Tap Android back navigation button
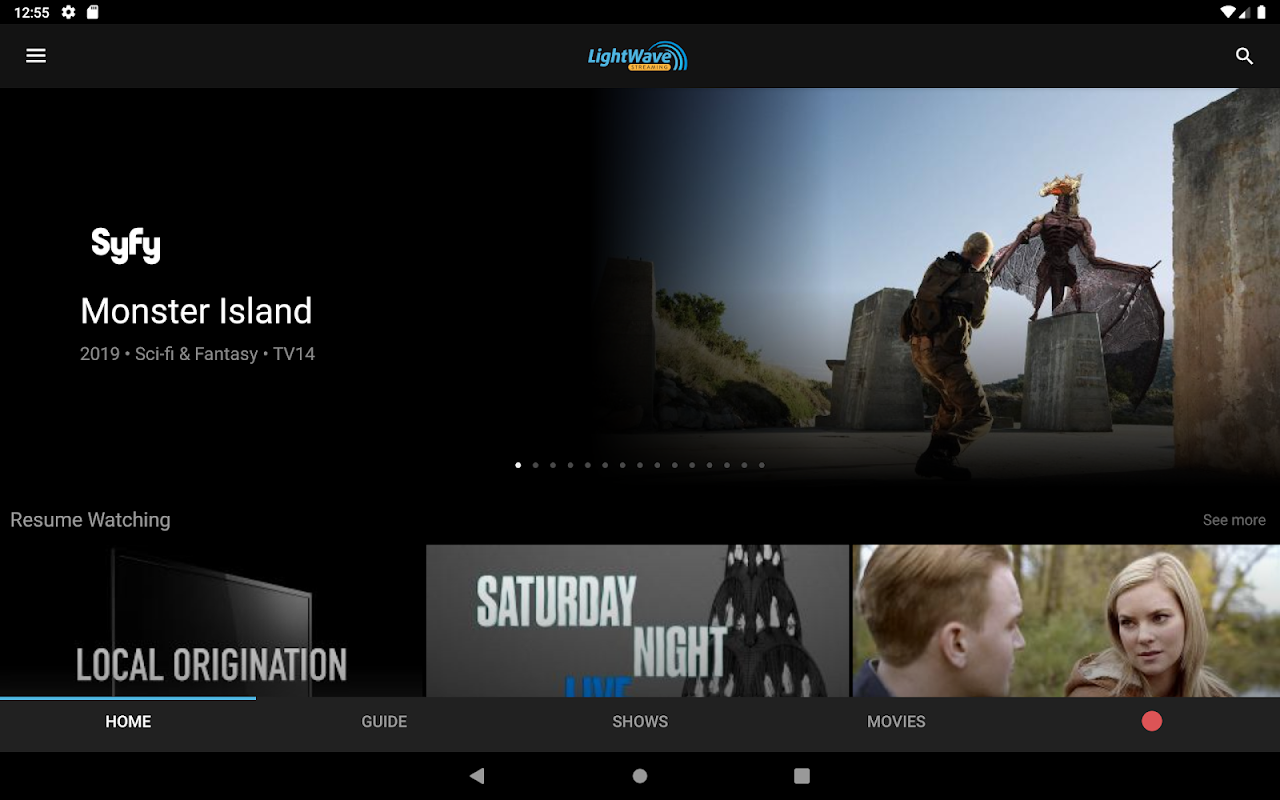 pyautogui.click(x=477, y=775)
